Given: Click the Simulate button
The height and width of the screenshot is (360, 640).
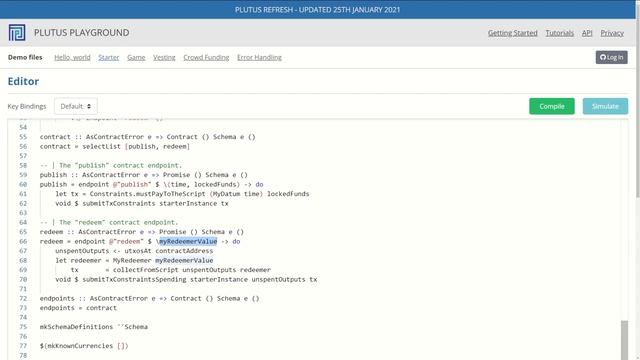Looking at the screenshot, I should [x=605, y=106].
